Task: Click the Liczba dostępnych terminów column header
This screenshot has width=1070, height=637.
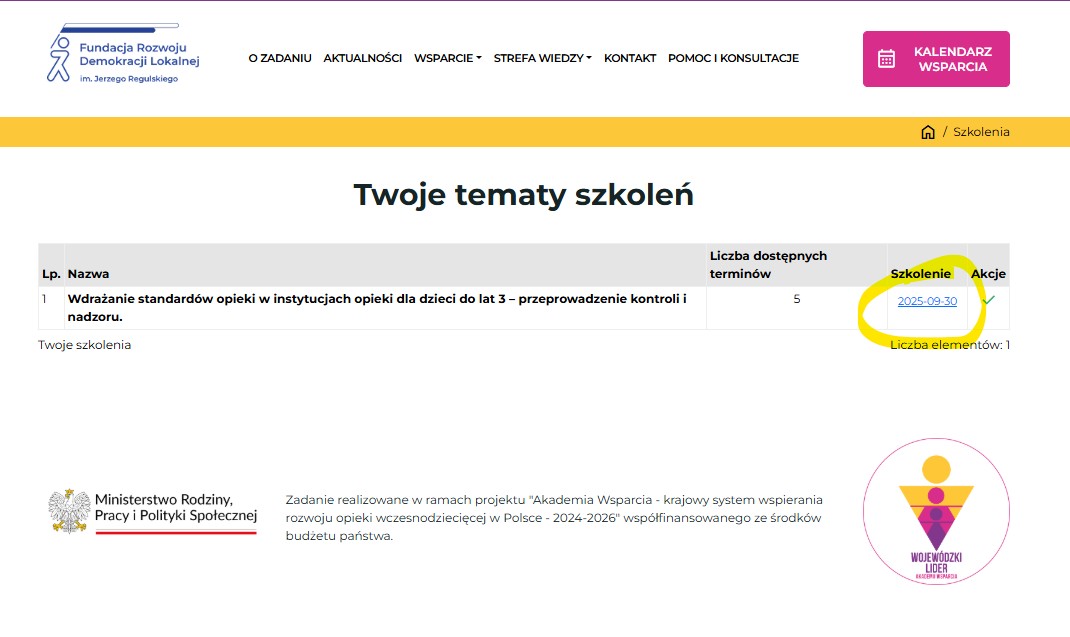Action: coord(768,264)
